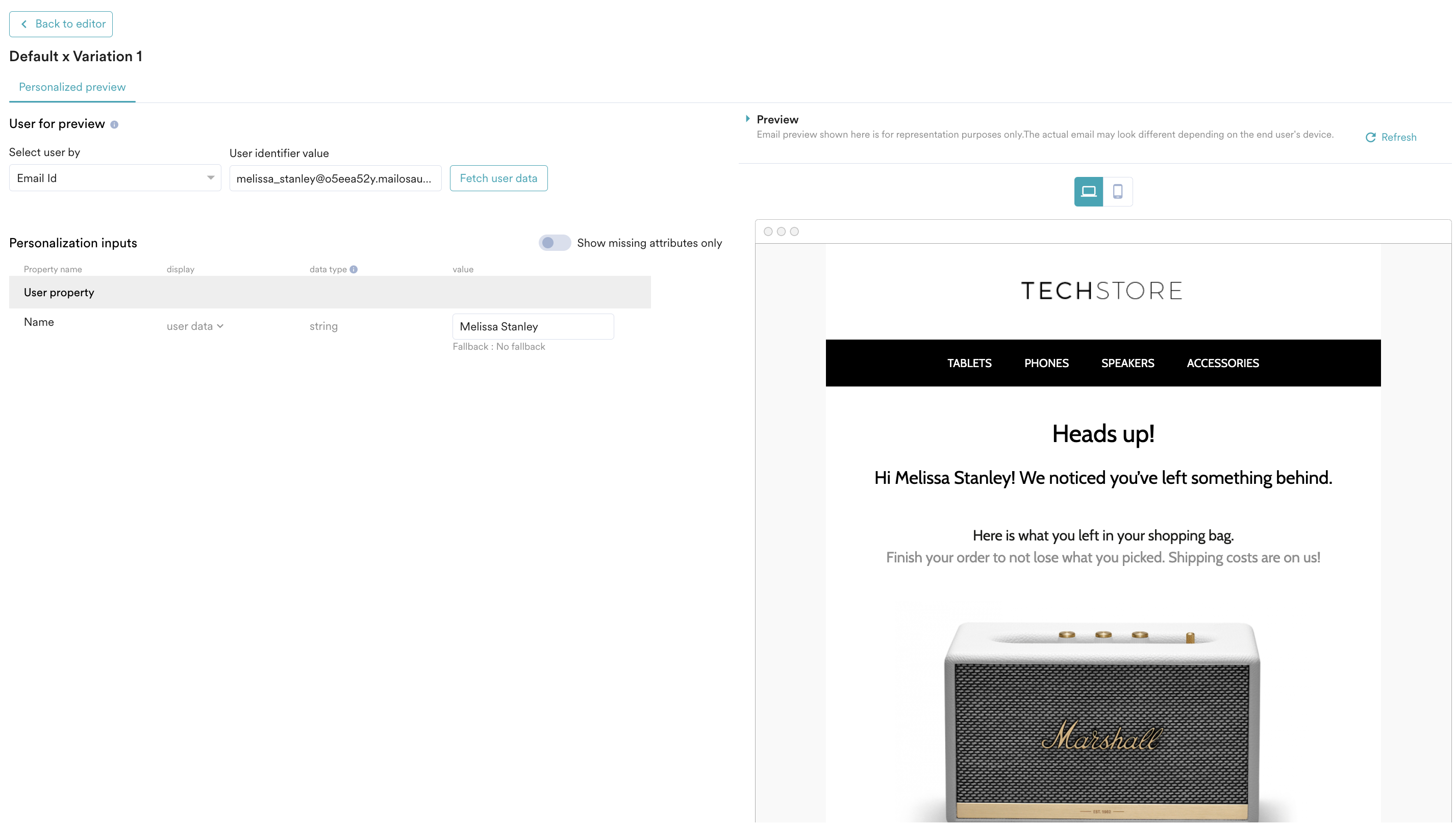Switch to mobile preview icon
The image size is (1456, 826).
pos(1117,191)
